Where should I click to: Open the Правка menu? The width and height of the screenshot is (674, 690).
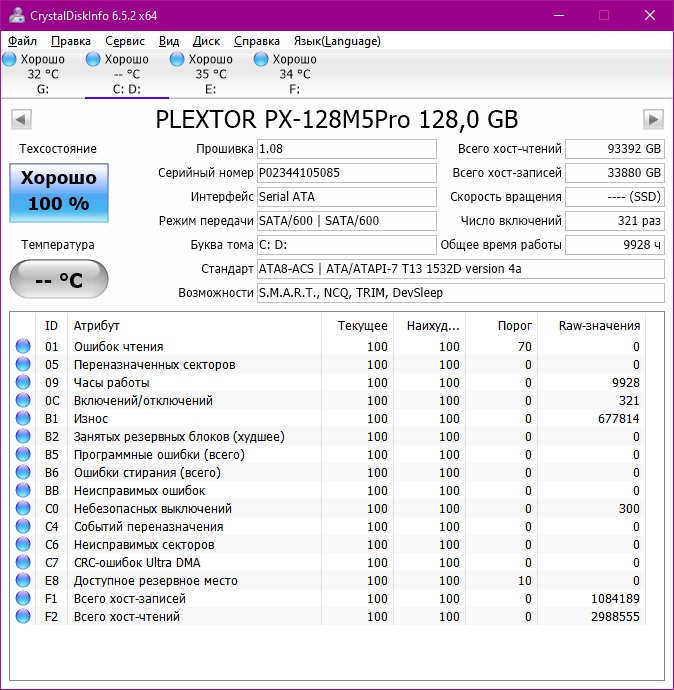pyautogui.click(x=71, y=41)
